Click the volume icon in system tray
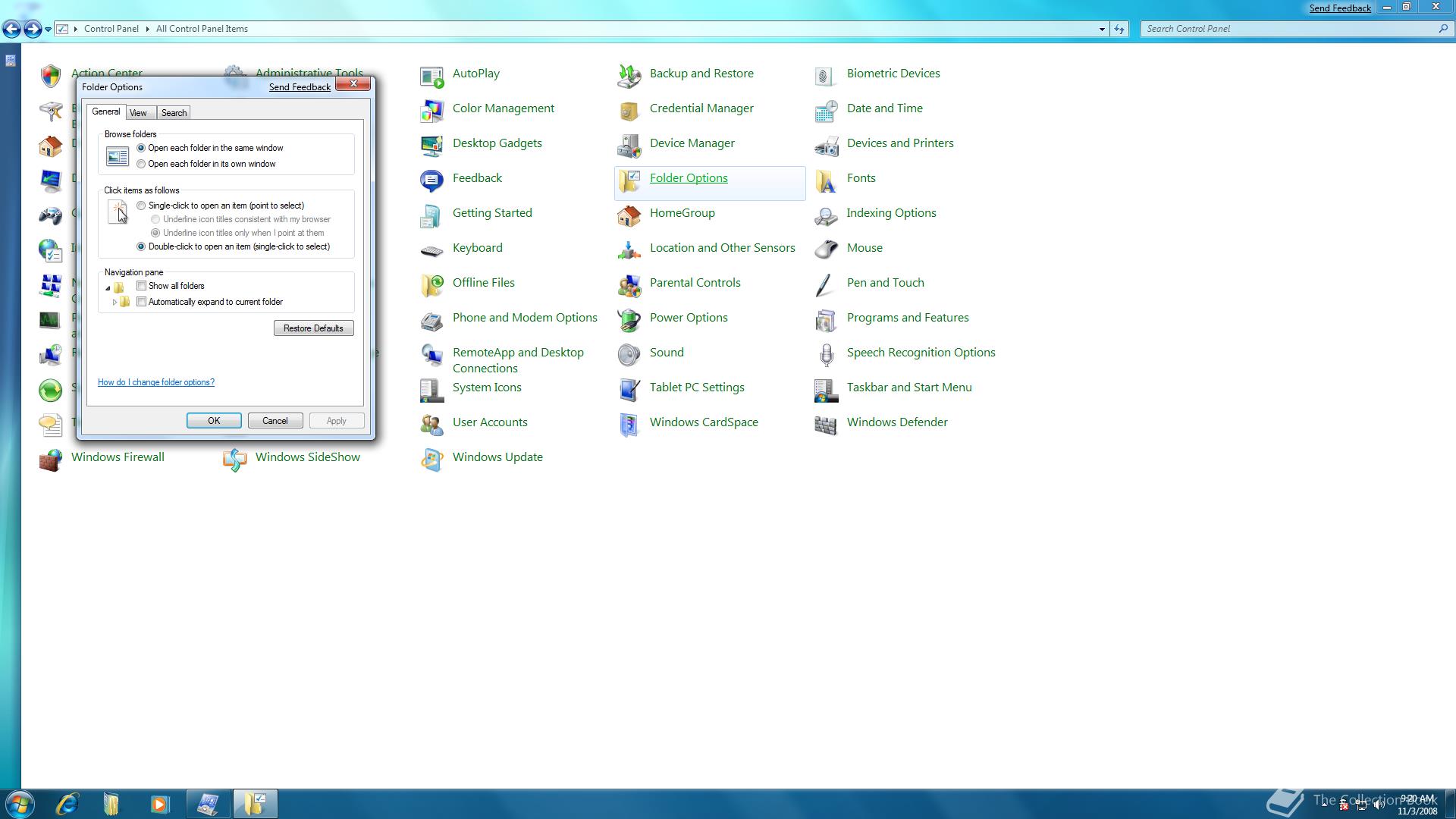 pyautogui.click(x=1379, y=805)
